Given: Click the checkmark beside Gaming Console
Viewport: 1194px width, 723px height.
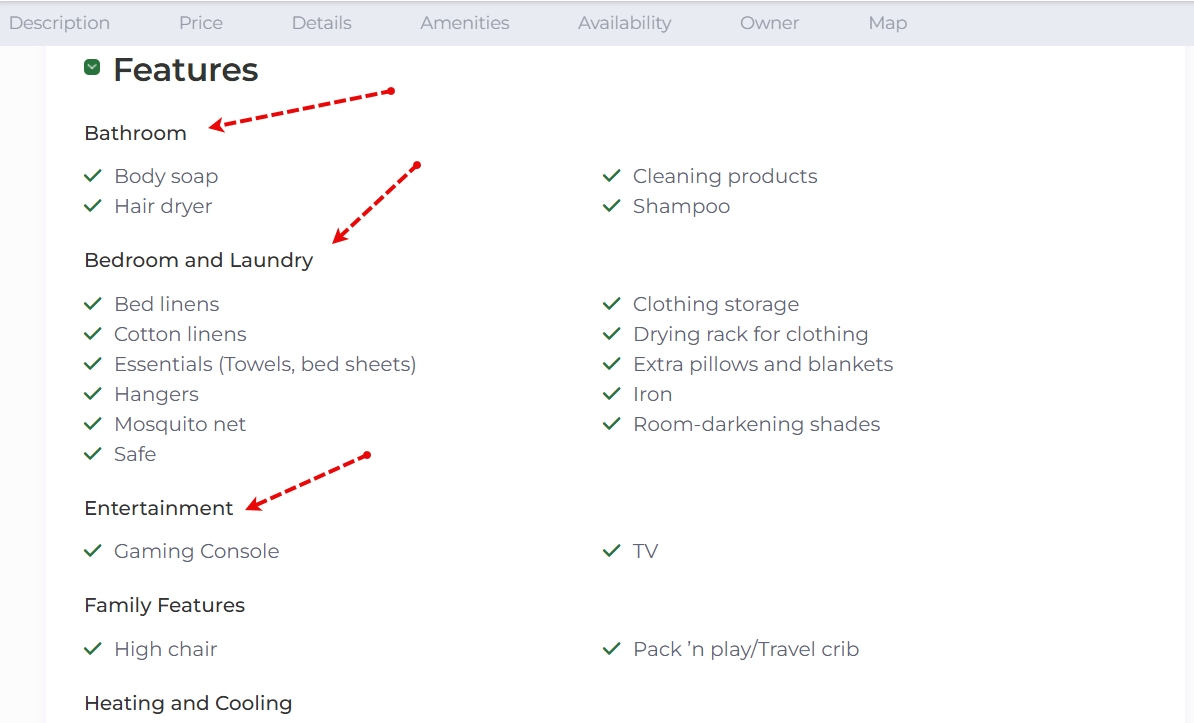Looking at the screenshot, I should click(93, 551).
